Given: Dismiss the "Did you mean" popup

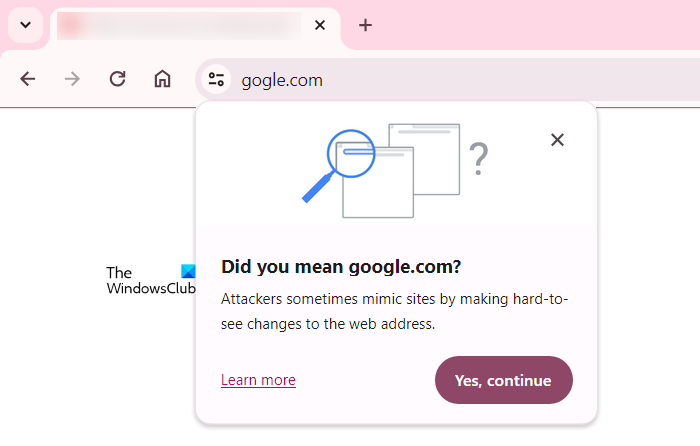Looking at the screenshot, I should click(x=558, y=140).
